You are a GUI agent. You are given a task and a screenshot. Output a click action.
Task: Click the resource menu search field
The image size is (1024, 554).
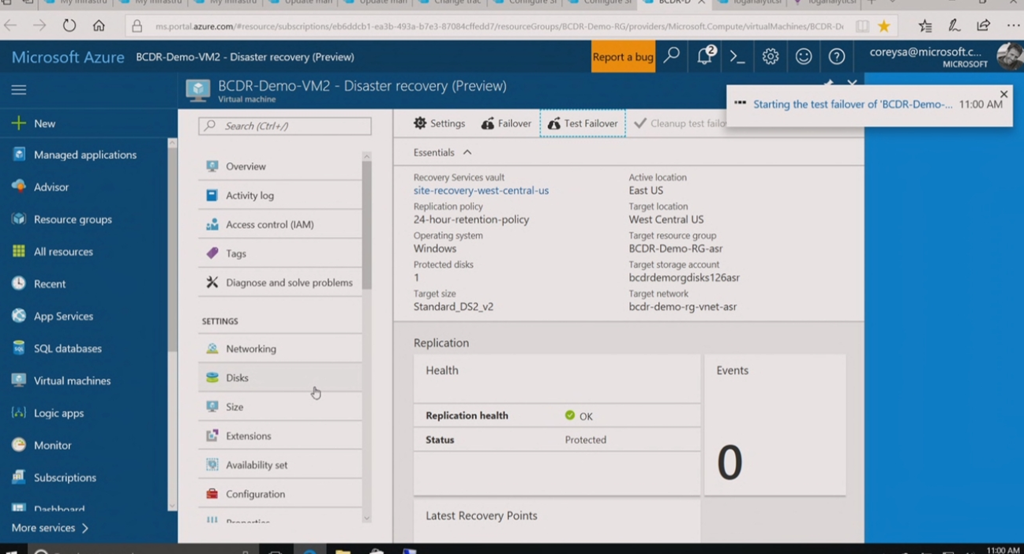click(x=285, y=126)
